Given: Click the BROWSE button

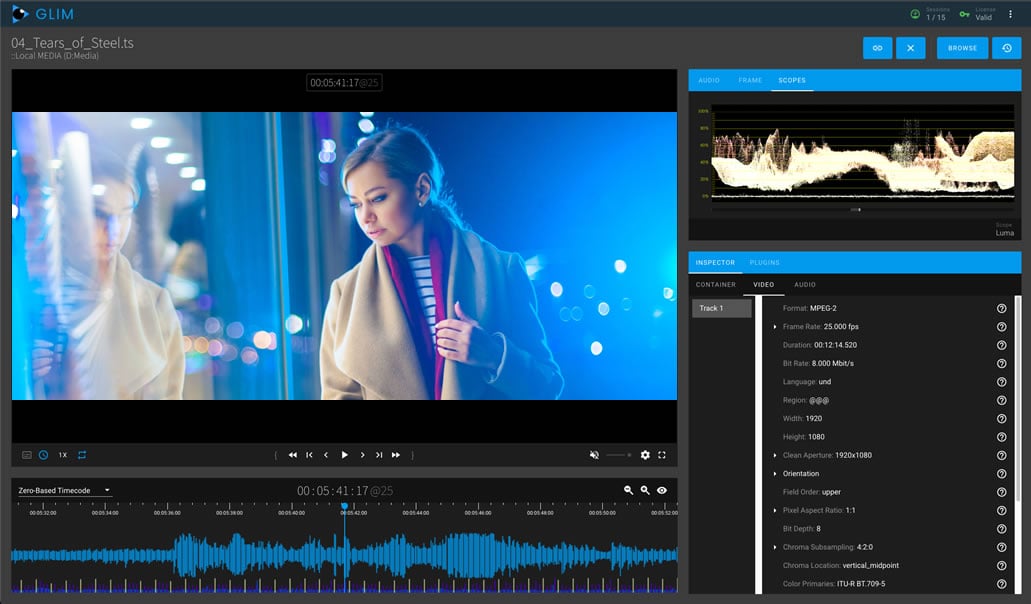Looking at the screenshot, I should pyautogui.click(x=962, y=48).
